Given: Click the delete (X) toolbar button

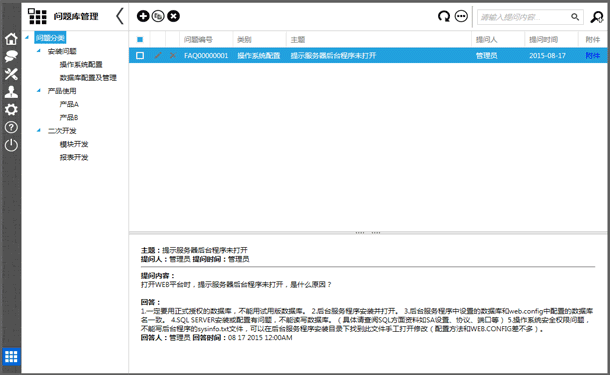Looking at the screenshot, I should pyautogui.click(x=174, y=16).
